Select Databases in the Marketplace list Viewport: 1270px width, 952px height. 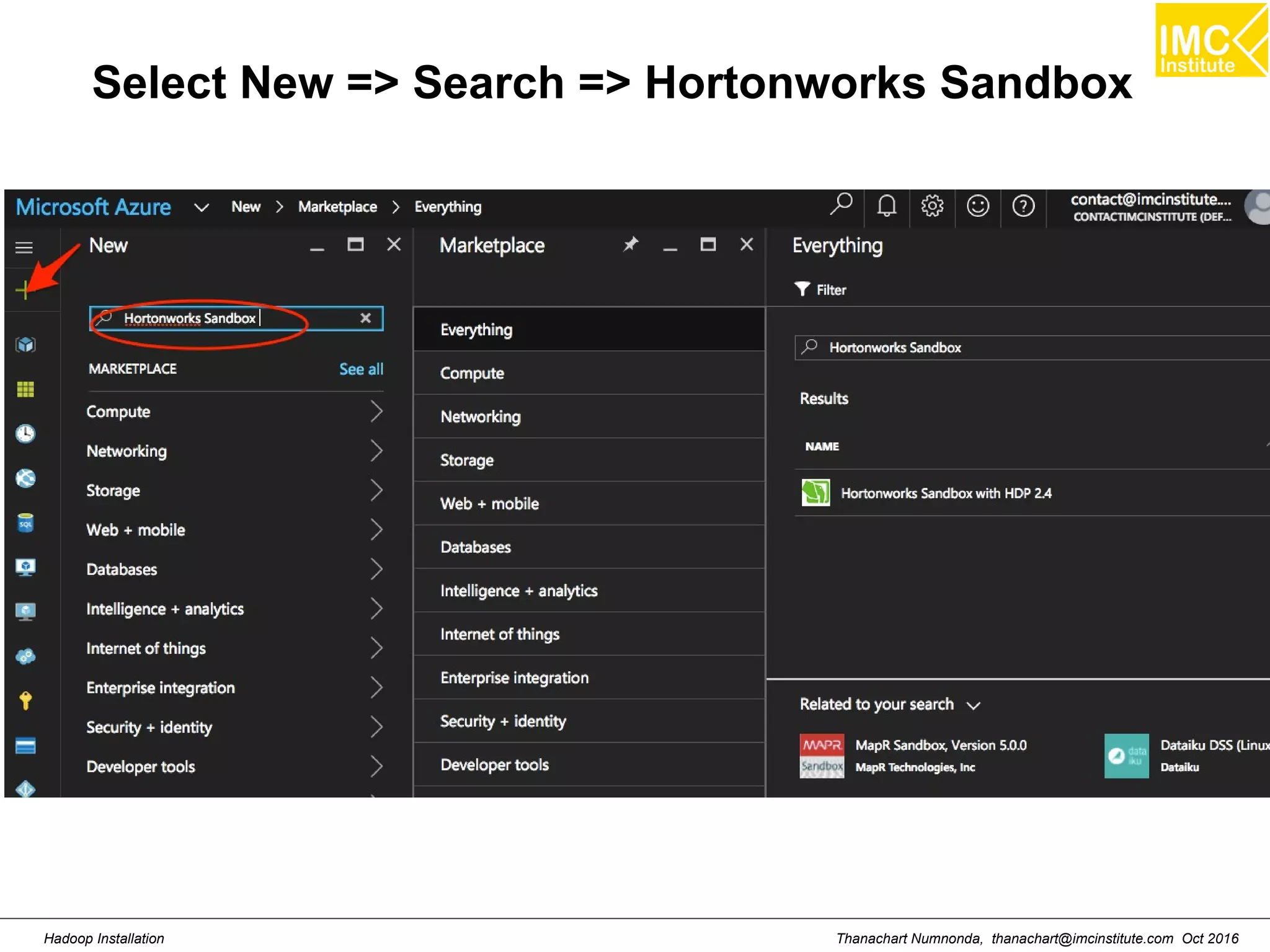coord(589,547)
